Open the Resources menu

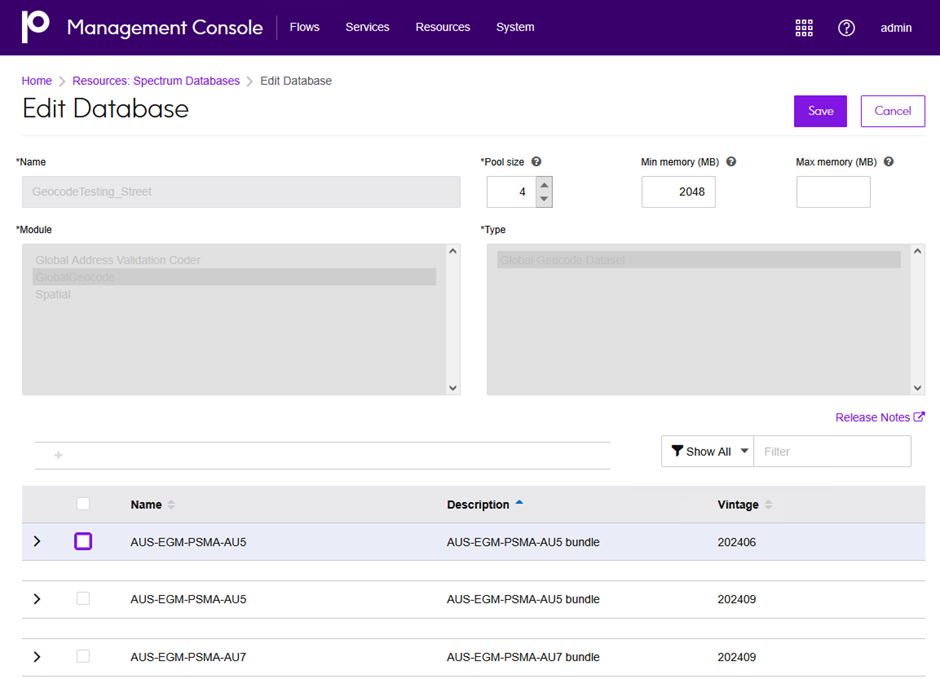point(442,27)
